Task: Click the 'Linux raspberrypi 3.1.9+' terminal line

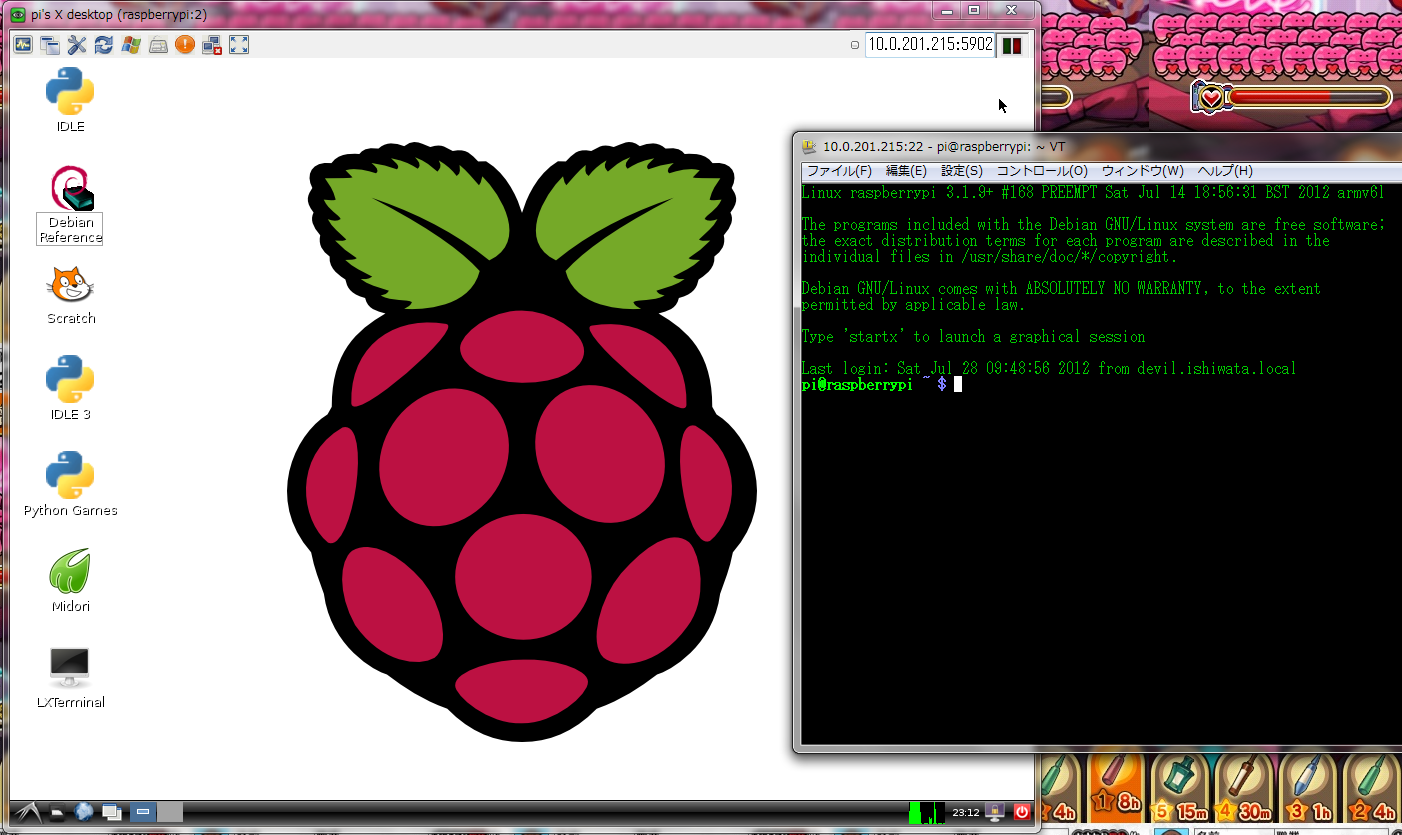Action: (x=1093, y=192)
